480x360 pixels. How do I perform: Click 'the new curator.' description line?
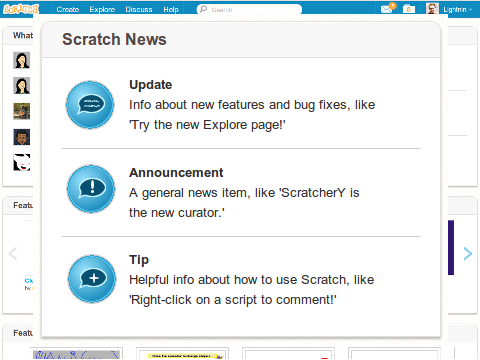(x=177, y=213)
